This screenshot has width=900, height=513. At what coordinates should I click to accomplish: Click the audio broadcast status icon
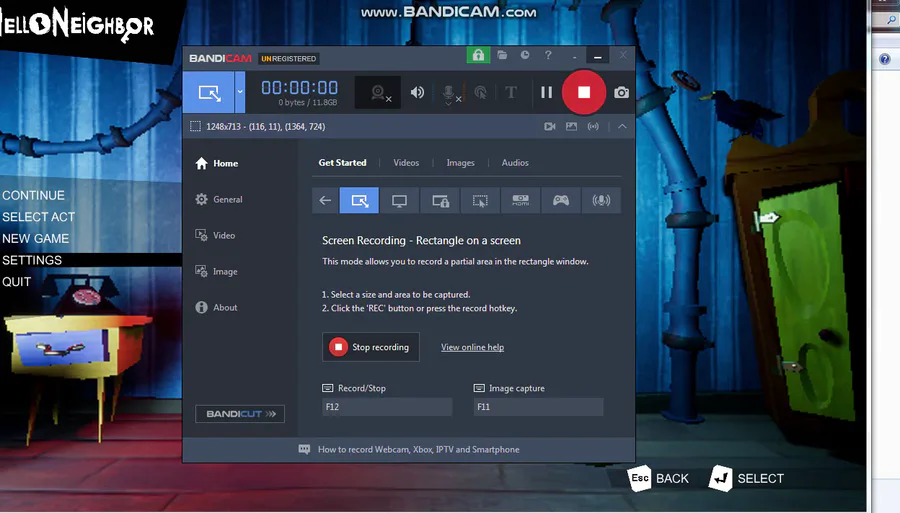593,126
